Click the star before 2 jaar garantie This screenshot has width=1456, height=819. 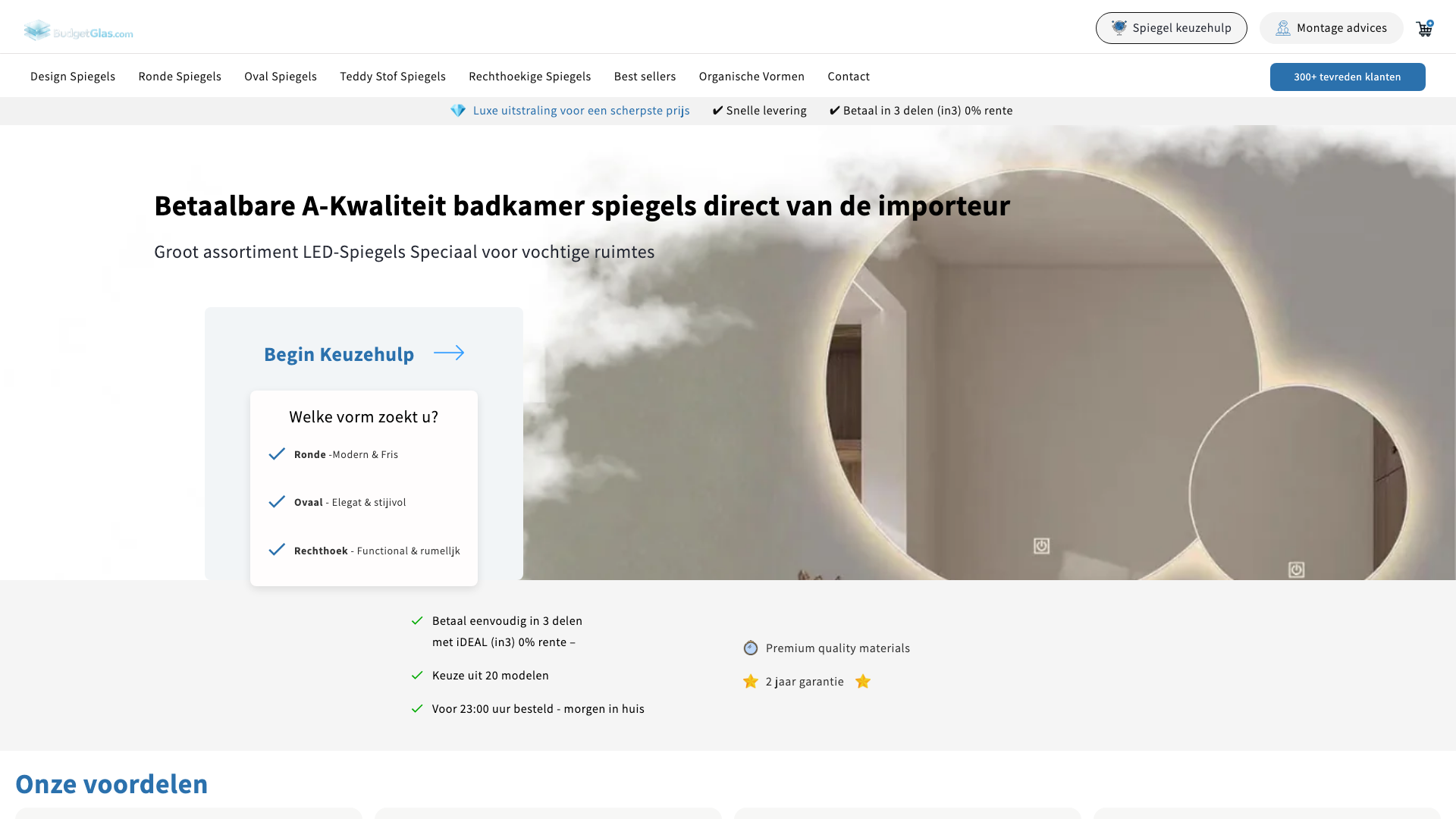750,681
